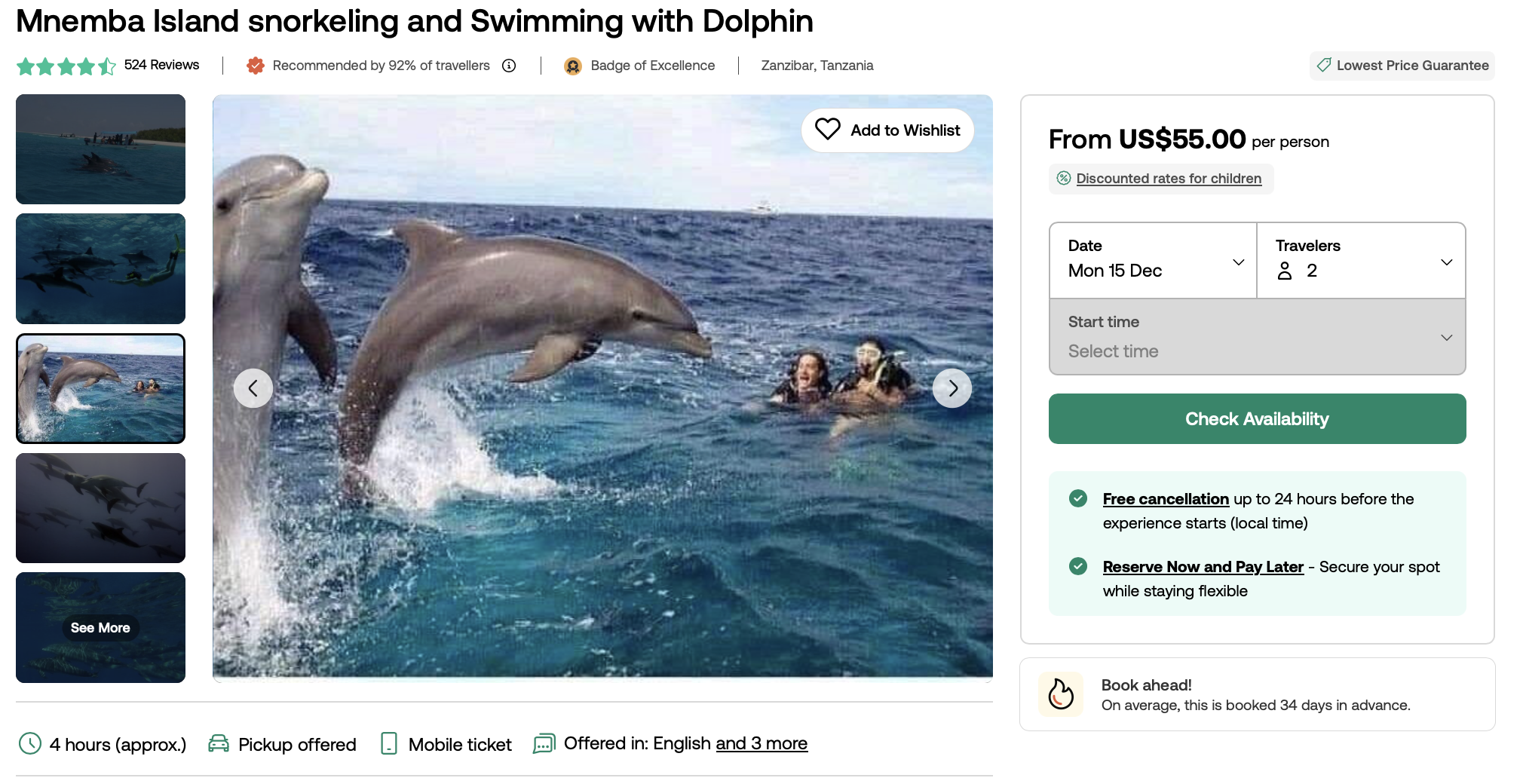
Task: Select the underwater snorkeler dolphins thumbnail
Action: pos(100,268)
